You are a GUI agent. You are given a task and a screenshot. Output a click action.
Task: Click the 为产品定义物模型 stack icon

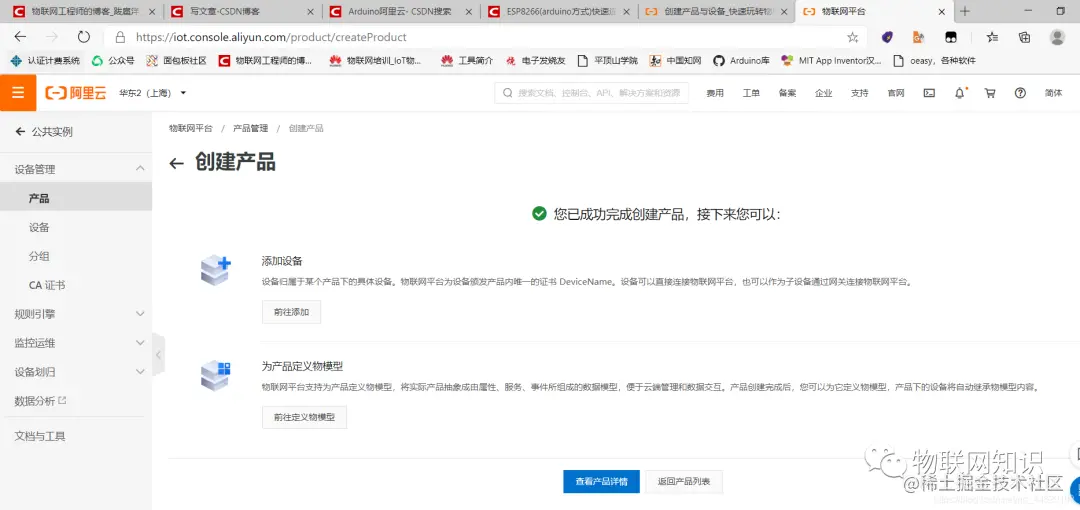click(x=215, y=376)
